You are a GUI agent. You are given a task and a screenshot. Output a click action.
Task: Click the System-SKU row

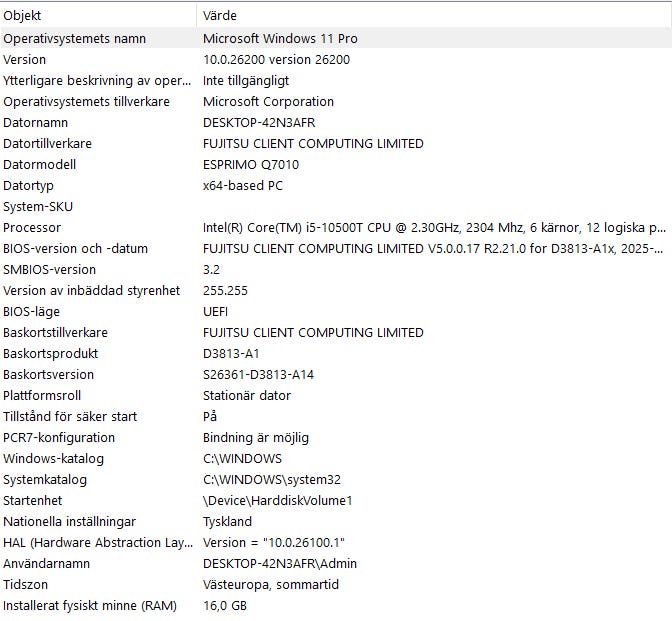click(336, 207)
